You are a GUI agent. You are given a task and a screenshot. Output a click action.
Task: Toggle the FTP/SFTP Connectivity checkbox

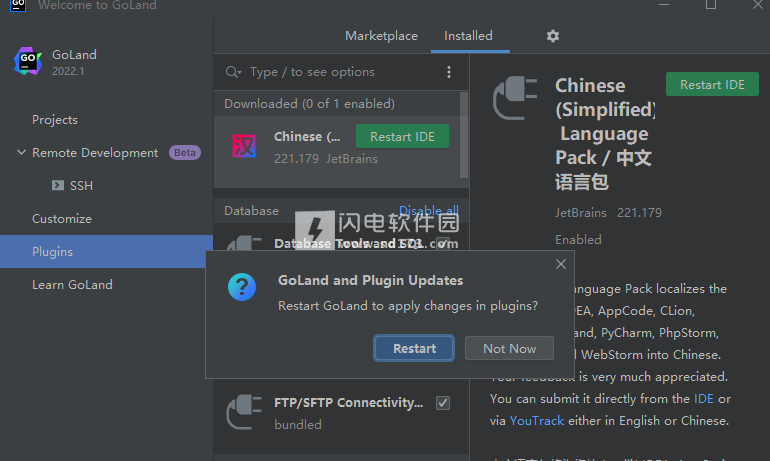[443, 403]
